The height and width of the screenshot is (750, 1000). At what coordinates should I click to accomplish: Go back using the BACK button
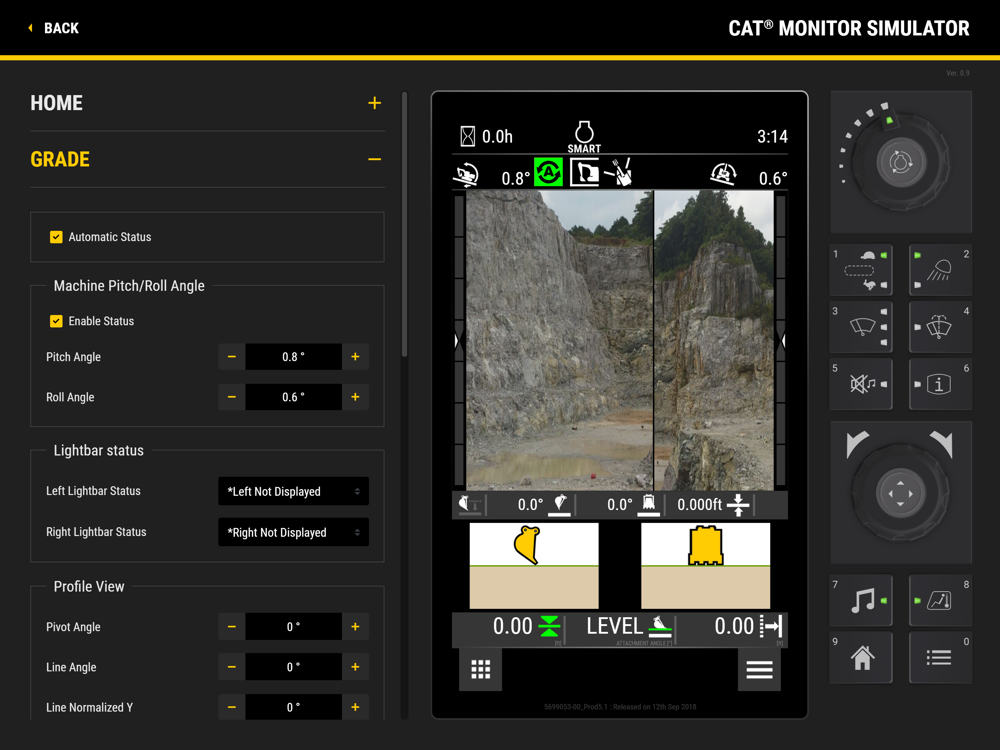[x=54, y=28]
